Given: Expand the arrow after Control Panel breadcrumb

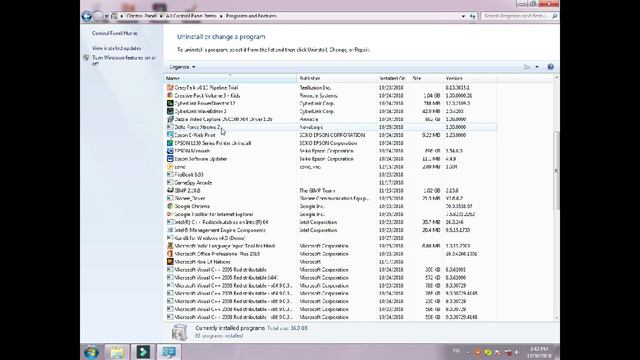Looking at the screenshot, I should (161, 16).
